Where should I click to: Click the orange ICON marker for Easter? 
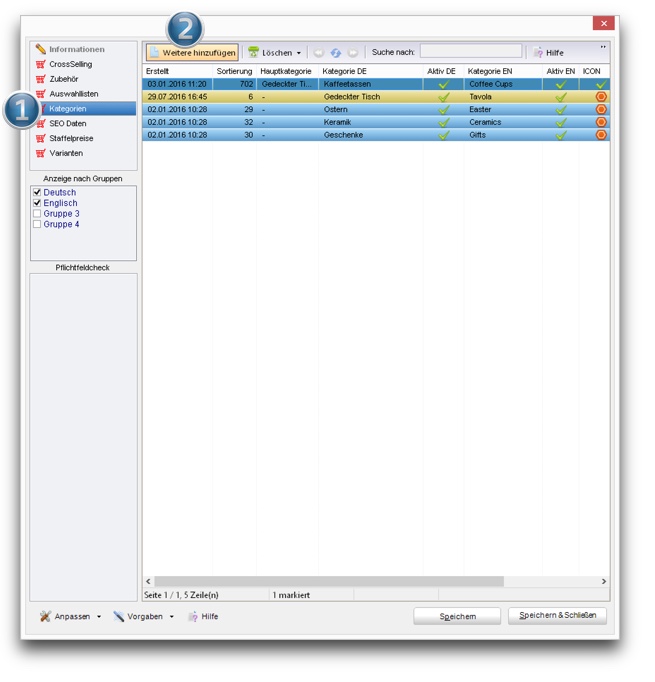pos(601,109)
